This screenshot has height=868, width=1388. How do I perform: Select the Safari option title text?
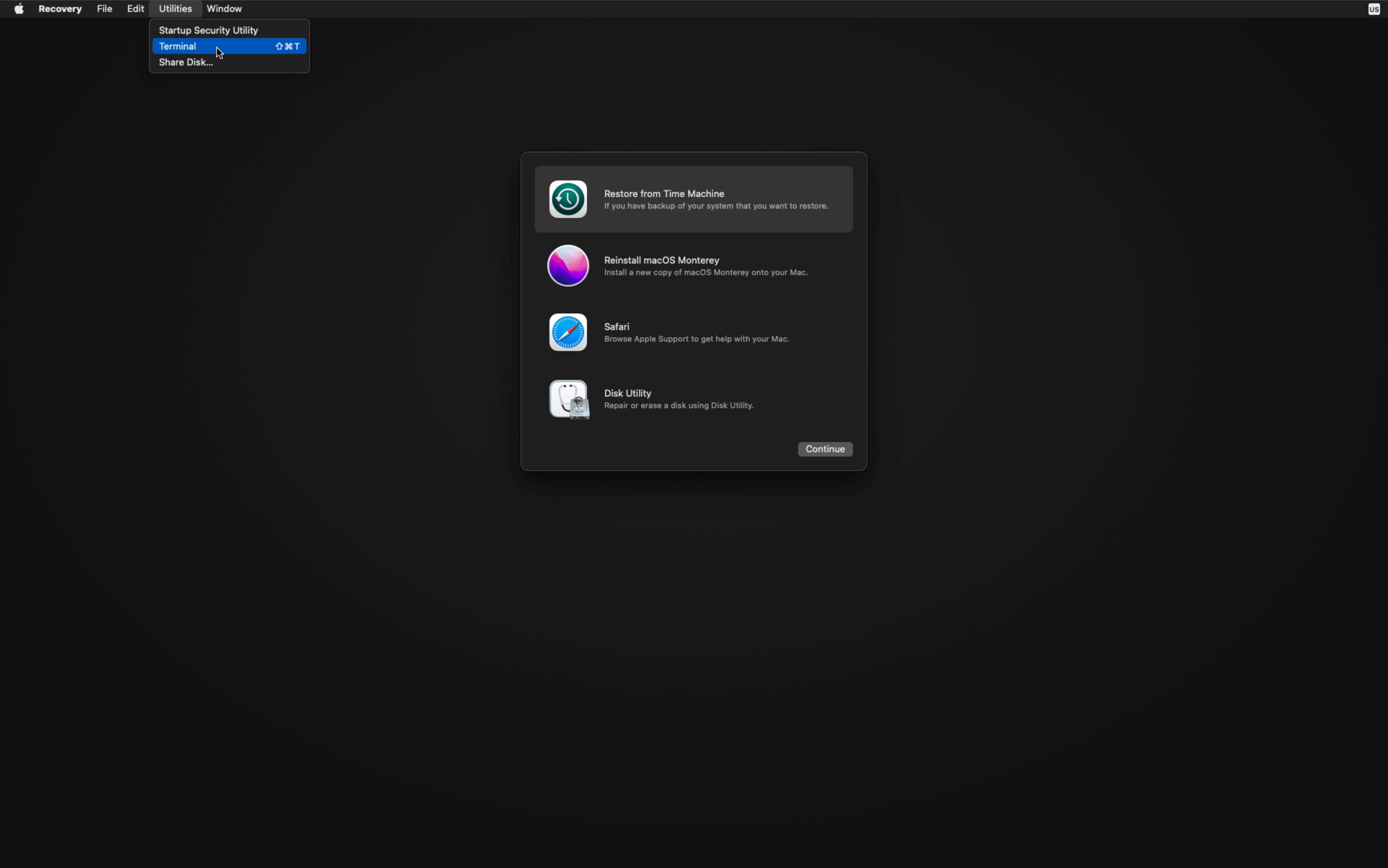pyautogui.click(x=616, y=327)
